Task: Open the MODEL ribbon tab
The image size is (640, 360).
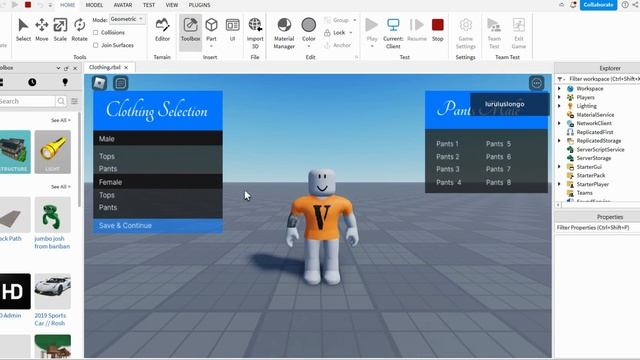Action: (94, 5)
